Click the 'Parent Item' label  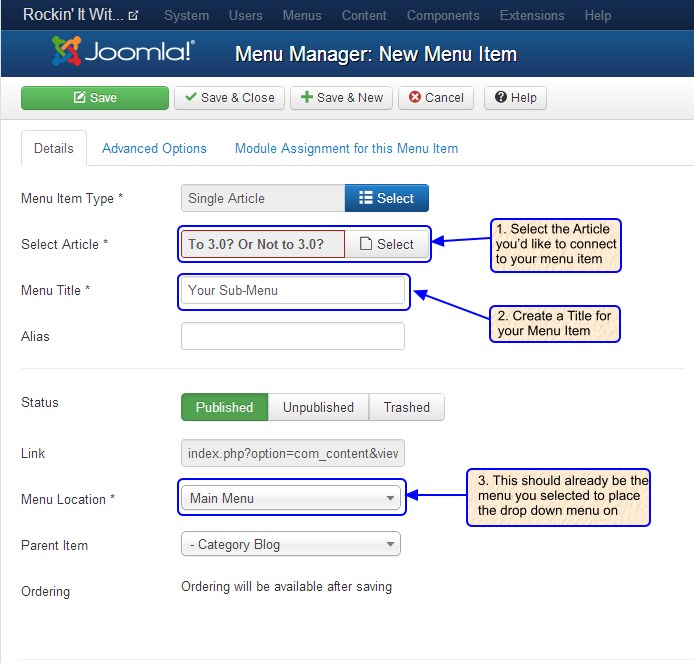coord(54,545)
